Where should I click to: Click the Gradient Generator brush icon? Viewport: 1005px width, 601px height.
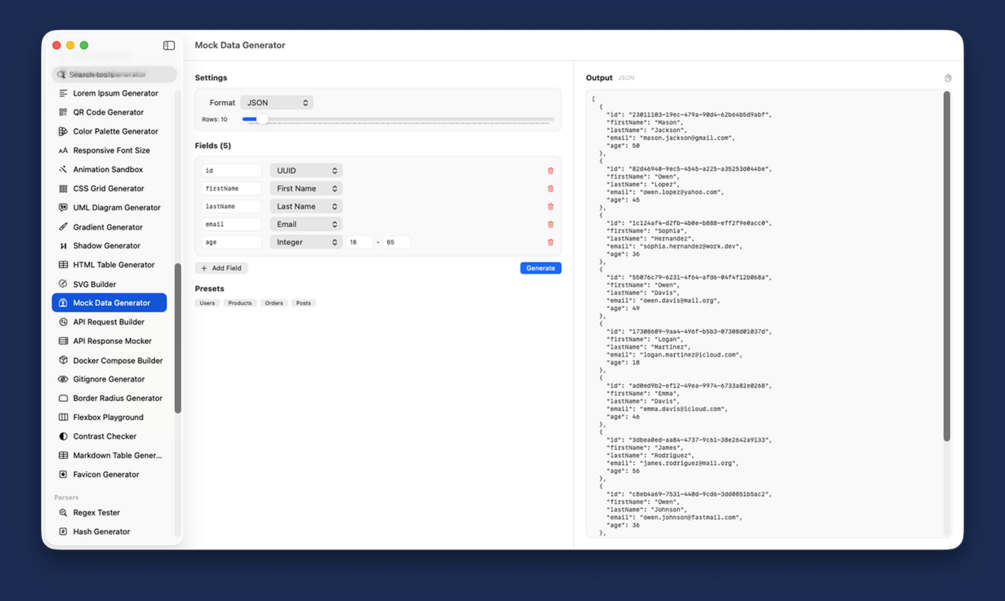[63, 227]
